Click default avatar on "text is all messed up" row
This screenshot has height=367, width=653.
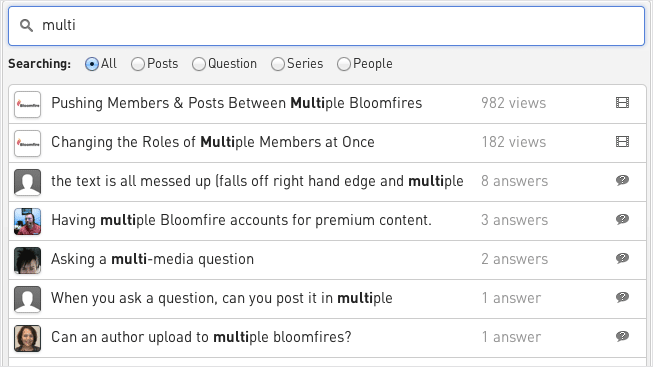(x=27, y=182)
